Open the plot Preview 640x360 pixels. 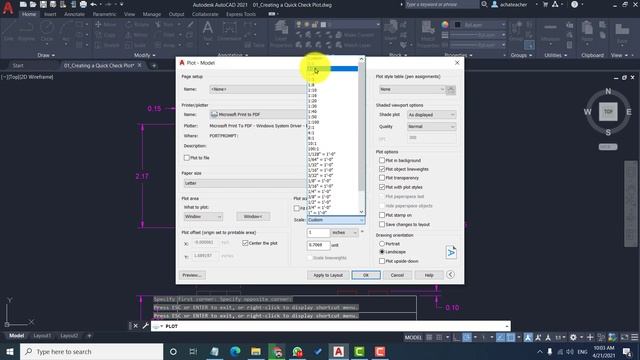point(192,275)
